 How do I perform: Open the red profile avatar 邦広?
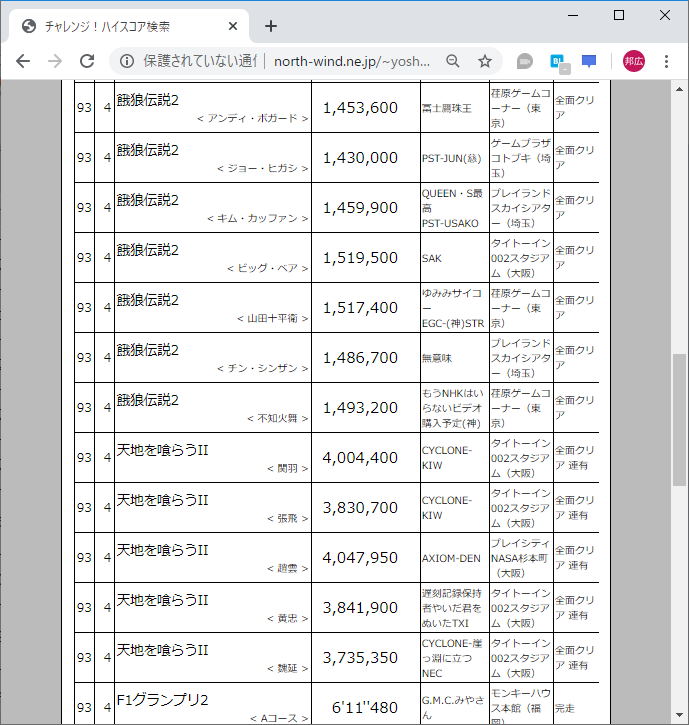[634, 61]
